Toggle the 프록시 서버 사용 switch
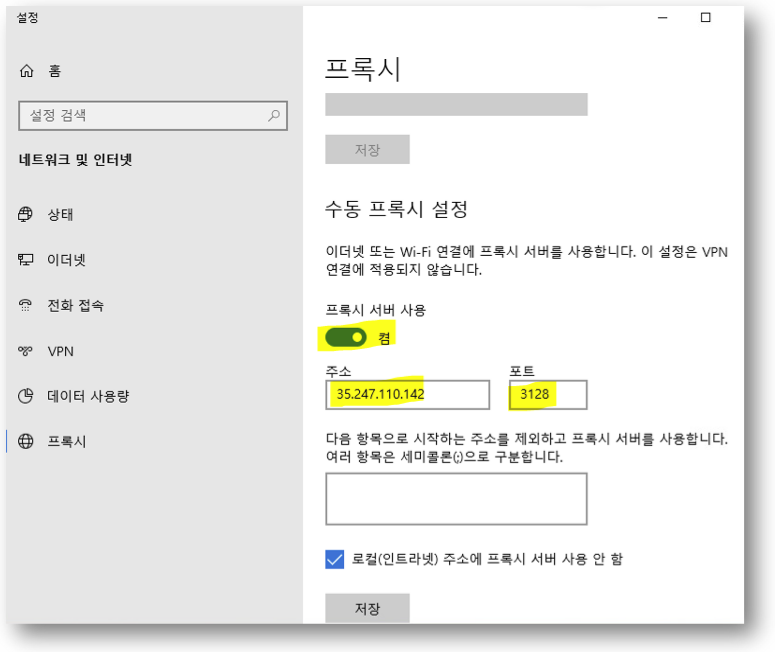The height and width of the screenshot is (652, 775). click(345, 338)
